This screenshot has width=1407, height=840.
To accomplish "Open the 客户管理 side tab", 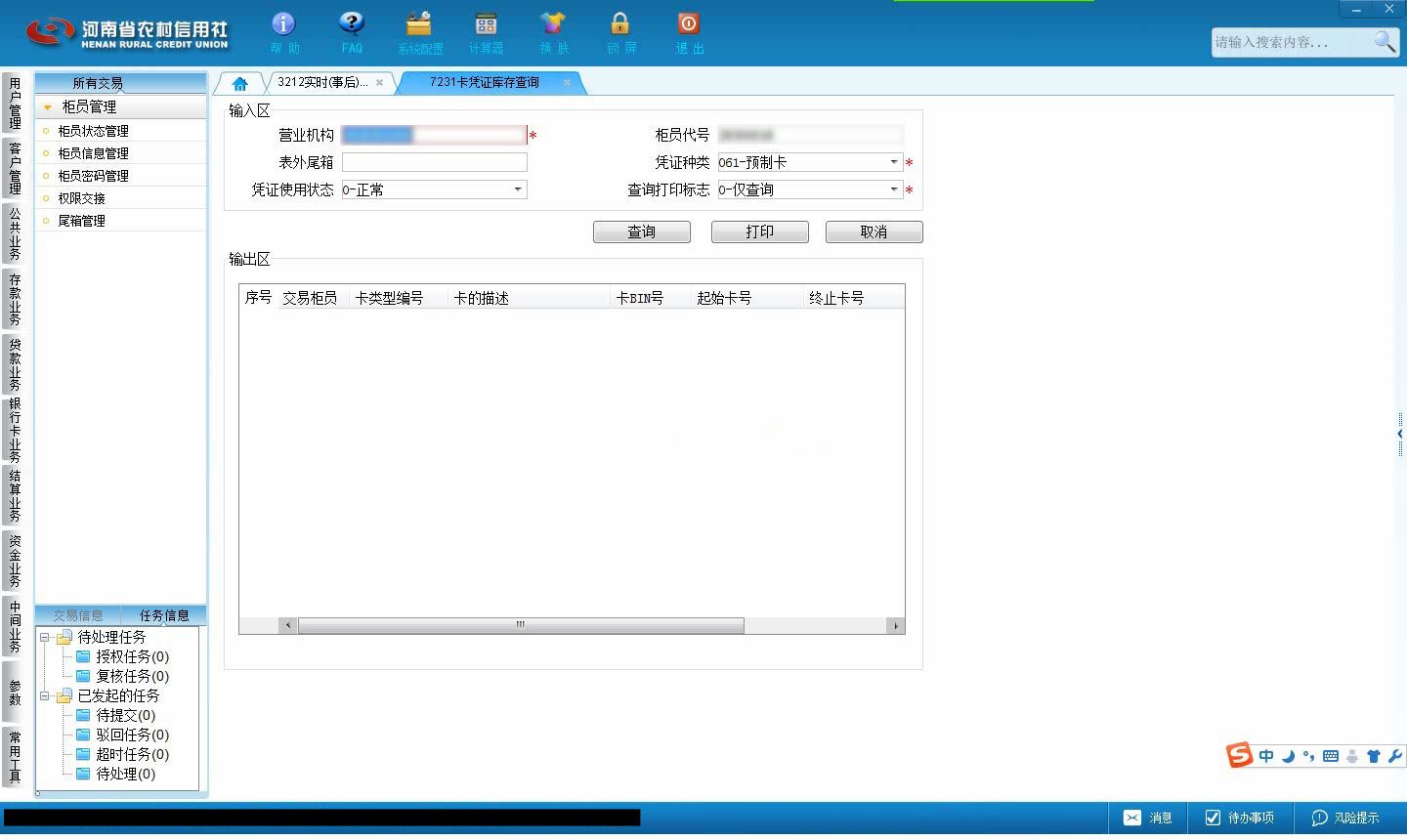I will [14, 168].
